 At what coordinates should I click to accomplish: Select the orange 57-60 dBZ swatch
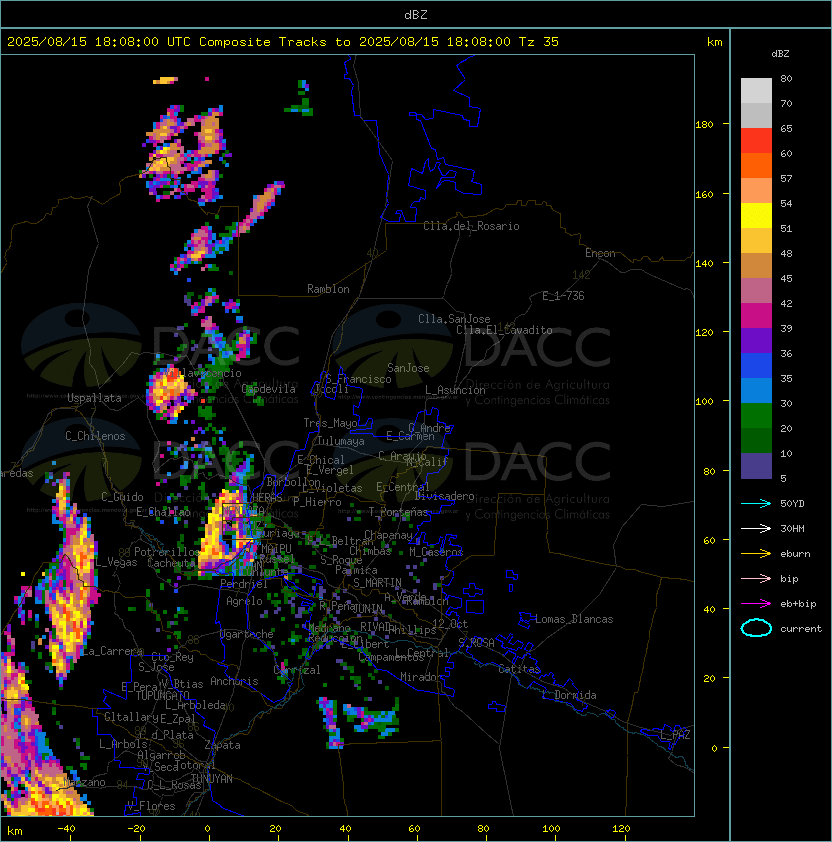click(x=756, y=166)
